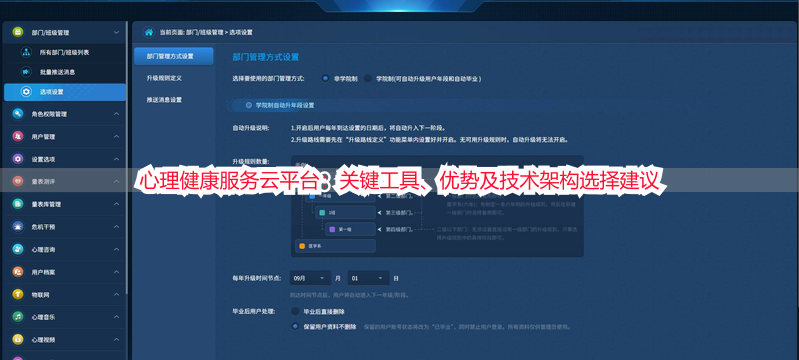This screenshot has width=799, height=360.
Task: Open 所有部门/班级列表 menu item
Action: pos(65,52)
